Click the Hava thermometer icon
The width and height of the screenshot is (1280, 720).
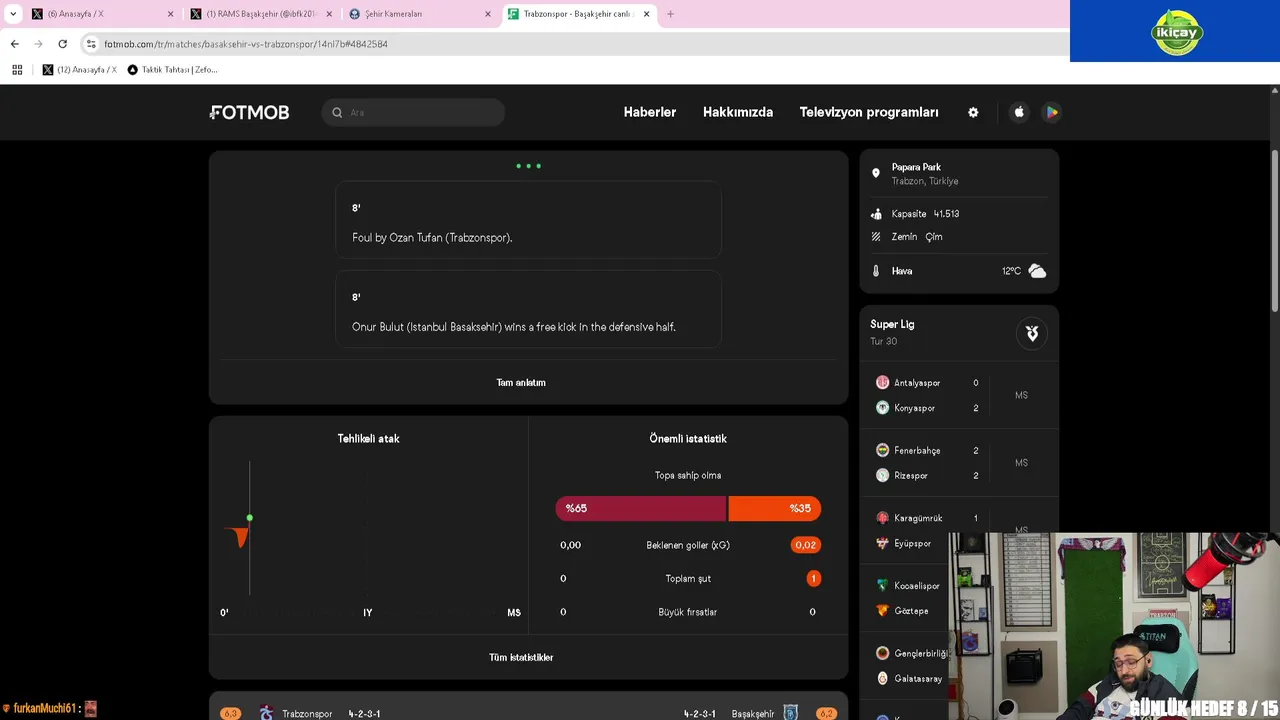tap(876, 271)
